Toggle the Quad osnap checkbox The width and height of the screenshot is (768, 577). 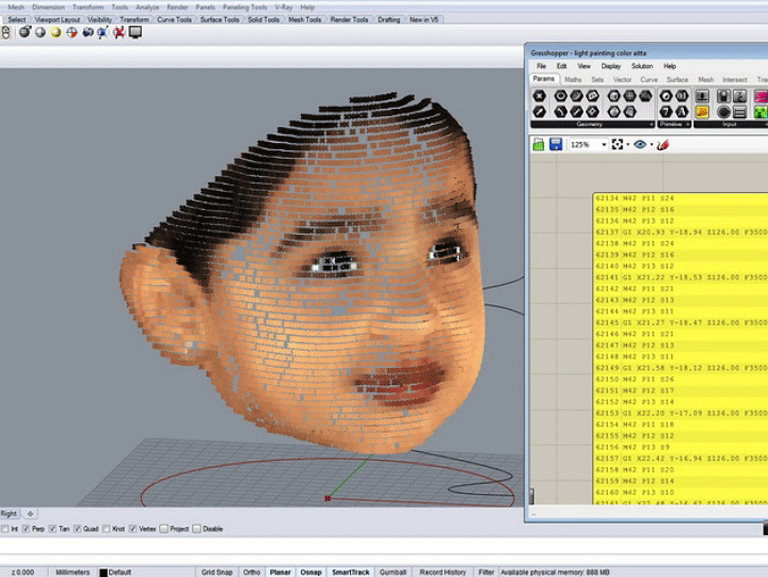pos(78,529)
